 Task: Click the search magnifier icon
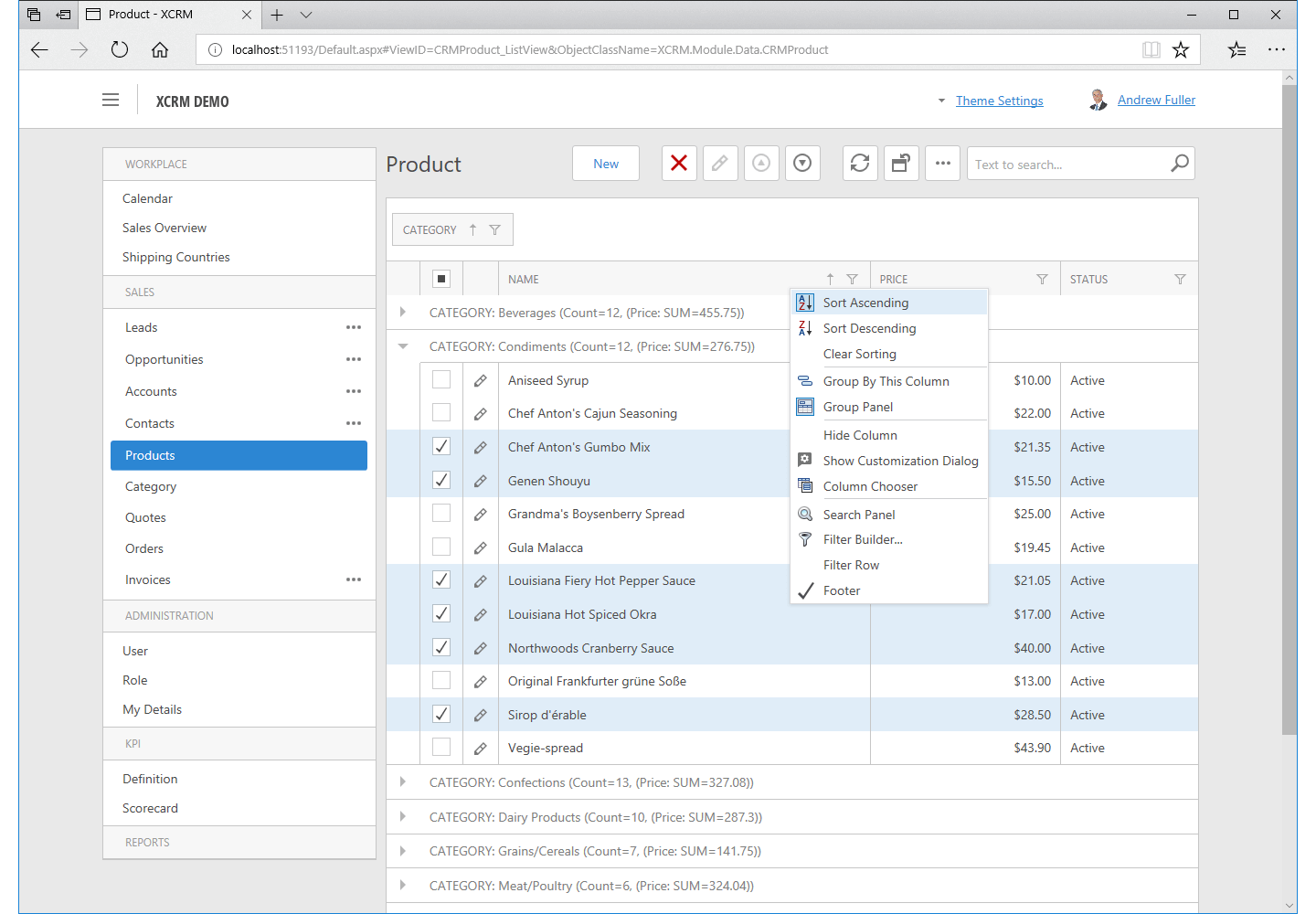pos(1180,164)
